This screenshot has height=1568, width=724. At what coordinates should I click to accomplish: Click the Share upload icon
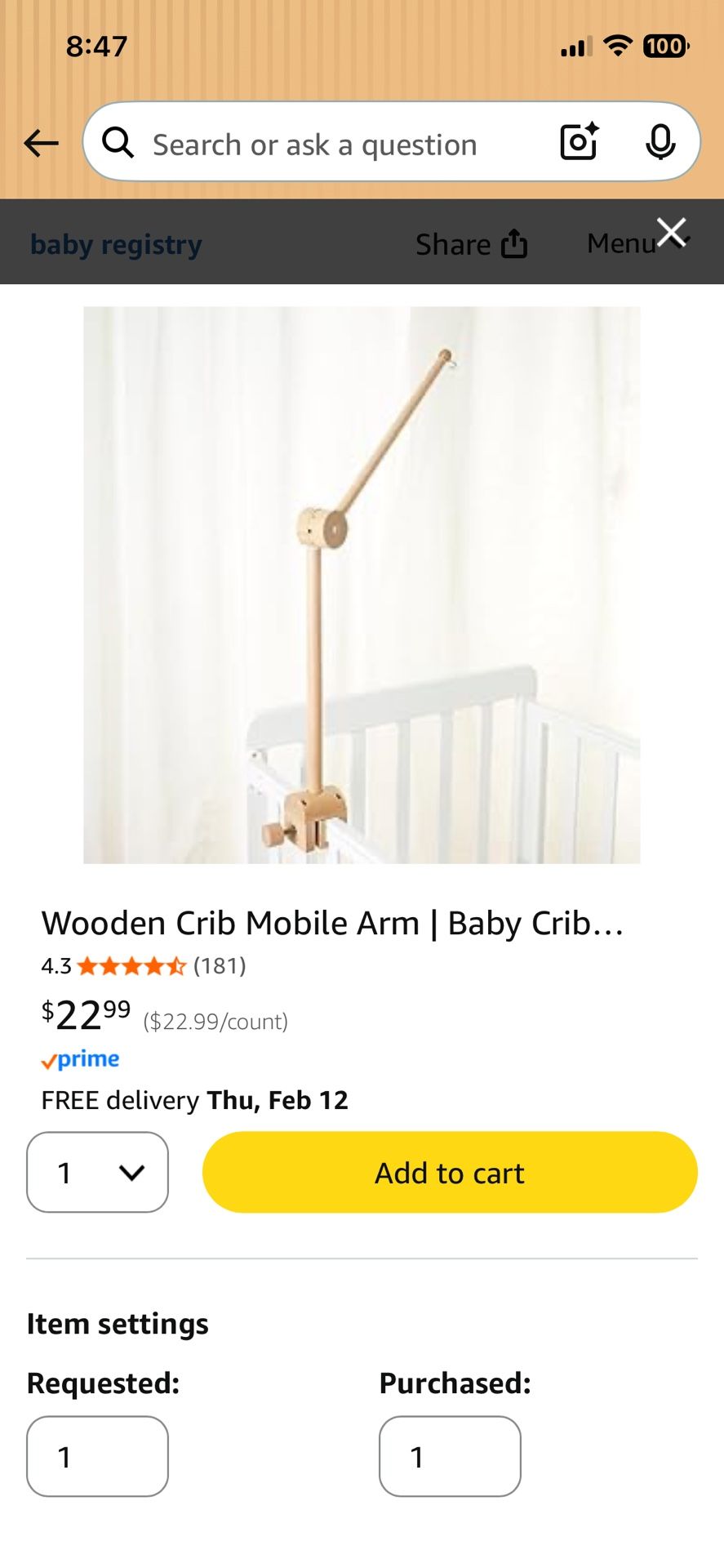point(513,243)
